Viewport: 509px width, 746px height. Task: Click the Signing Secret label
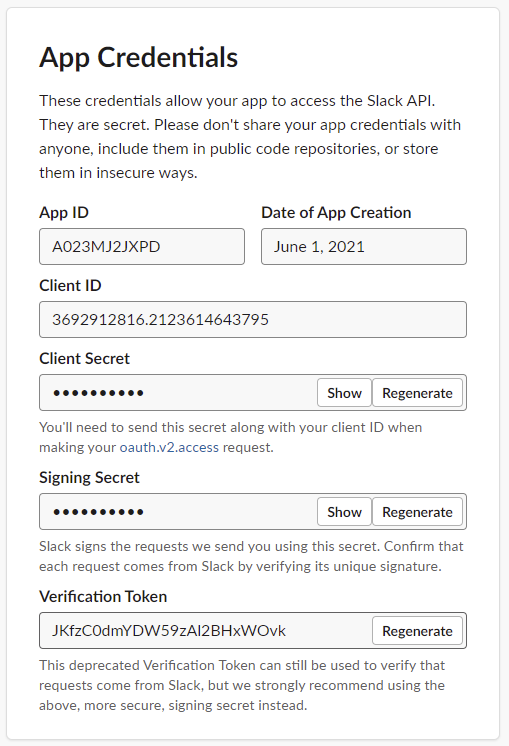[x=89, y=477]
